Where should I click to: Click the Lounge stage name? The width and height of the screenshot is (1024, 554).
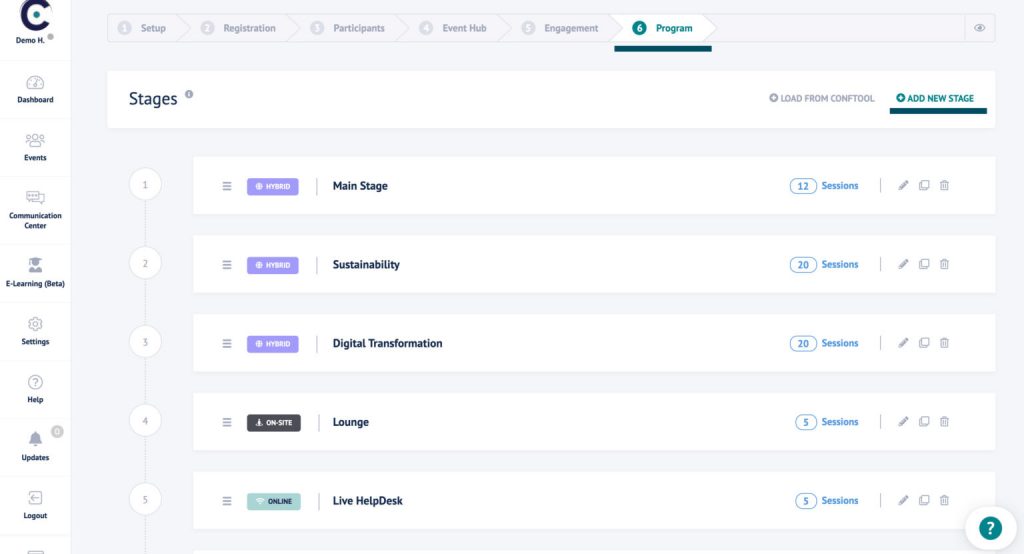pos(351,422)
